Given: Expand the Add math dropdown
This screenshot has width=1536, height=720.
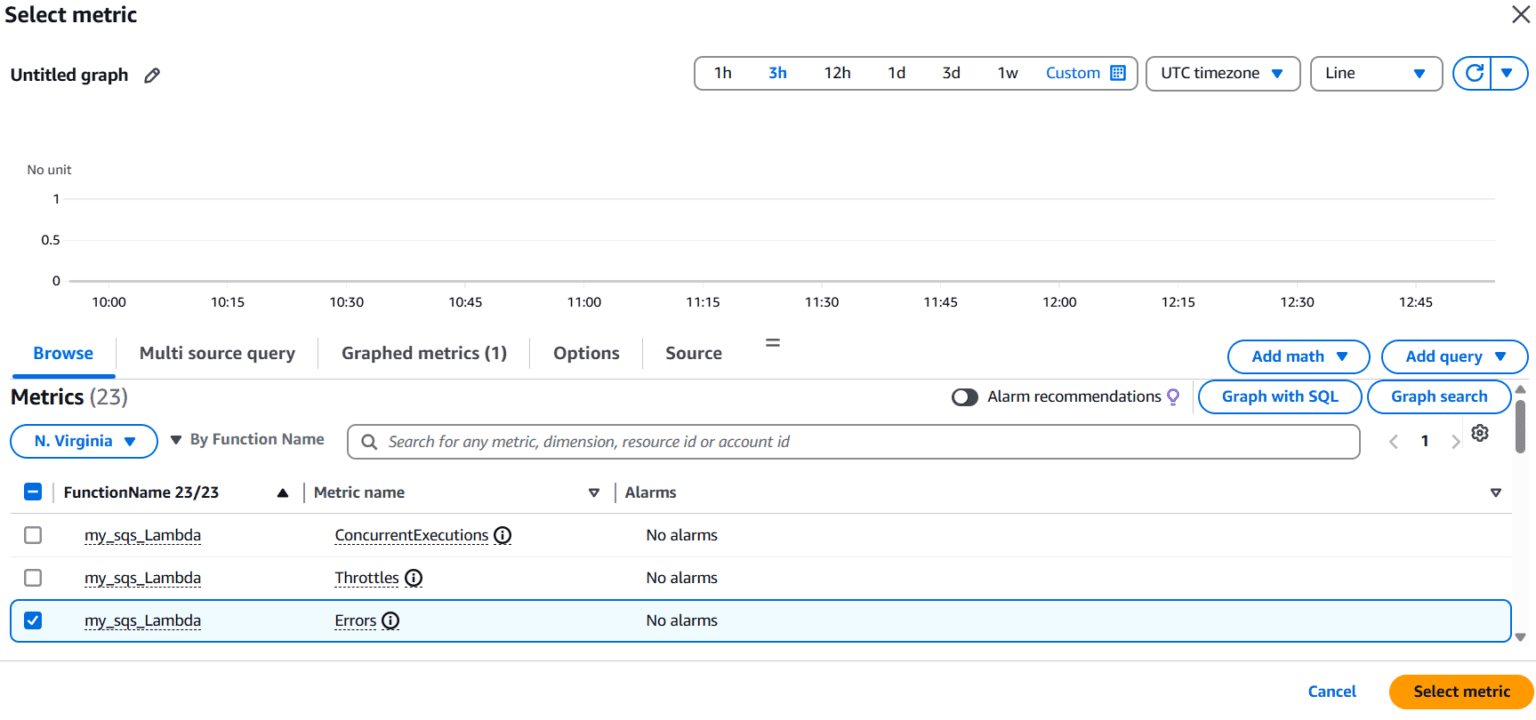Looking at the screenshot, I should [x=1299, y=356].
